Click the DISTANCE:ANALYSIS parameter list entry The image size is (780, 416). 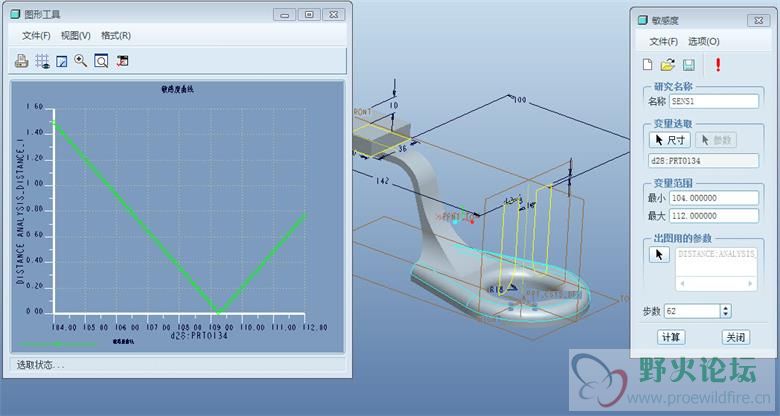point(716,254)
